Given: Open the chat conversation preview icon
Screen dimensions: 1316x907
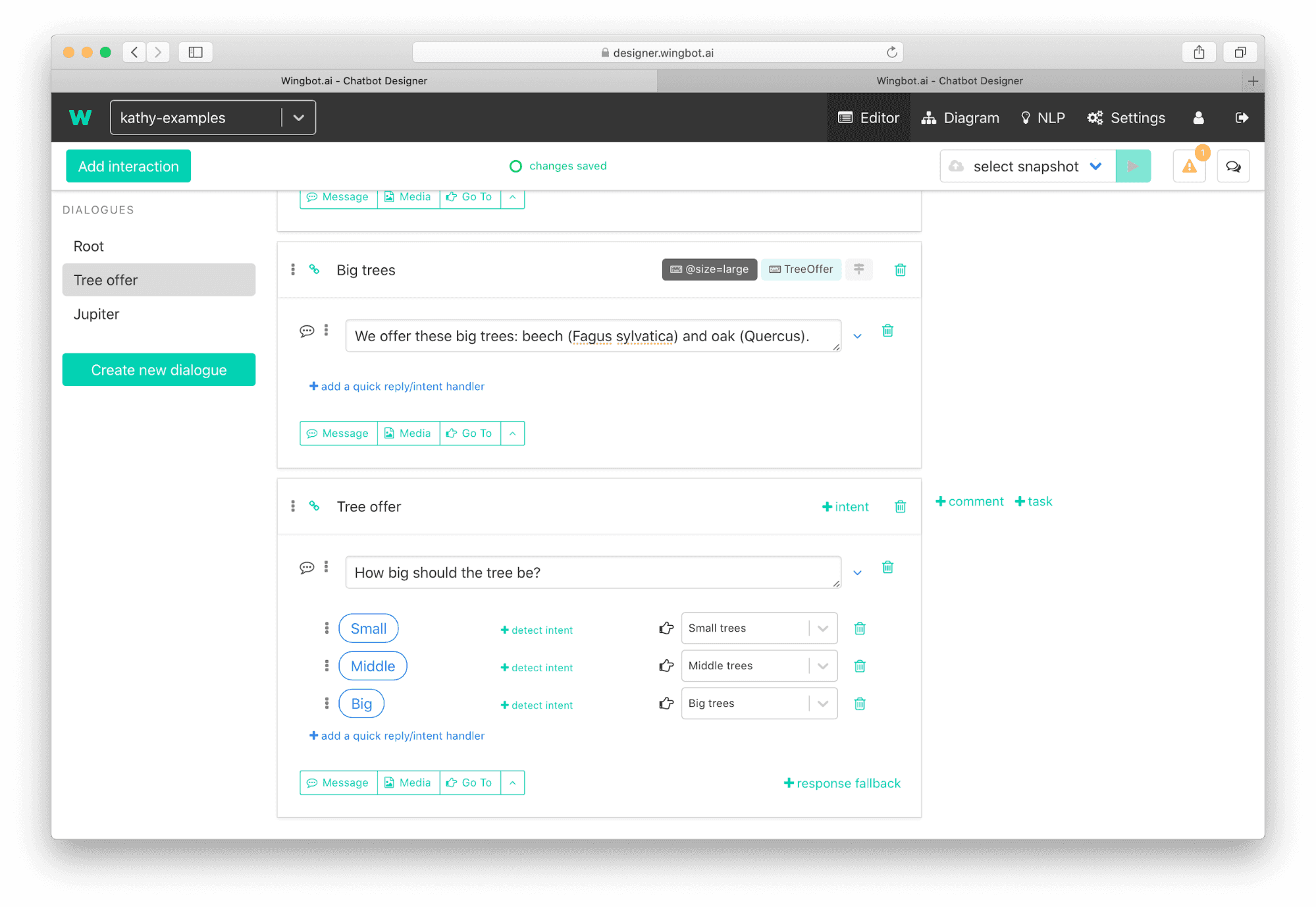Looking at the screenshot, I should coord(1233,166).
